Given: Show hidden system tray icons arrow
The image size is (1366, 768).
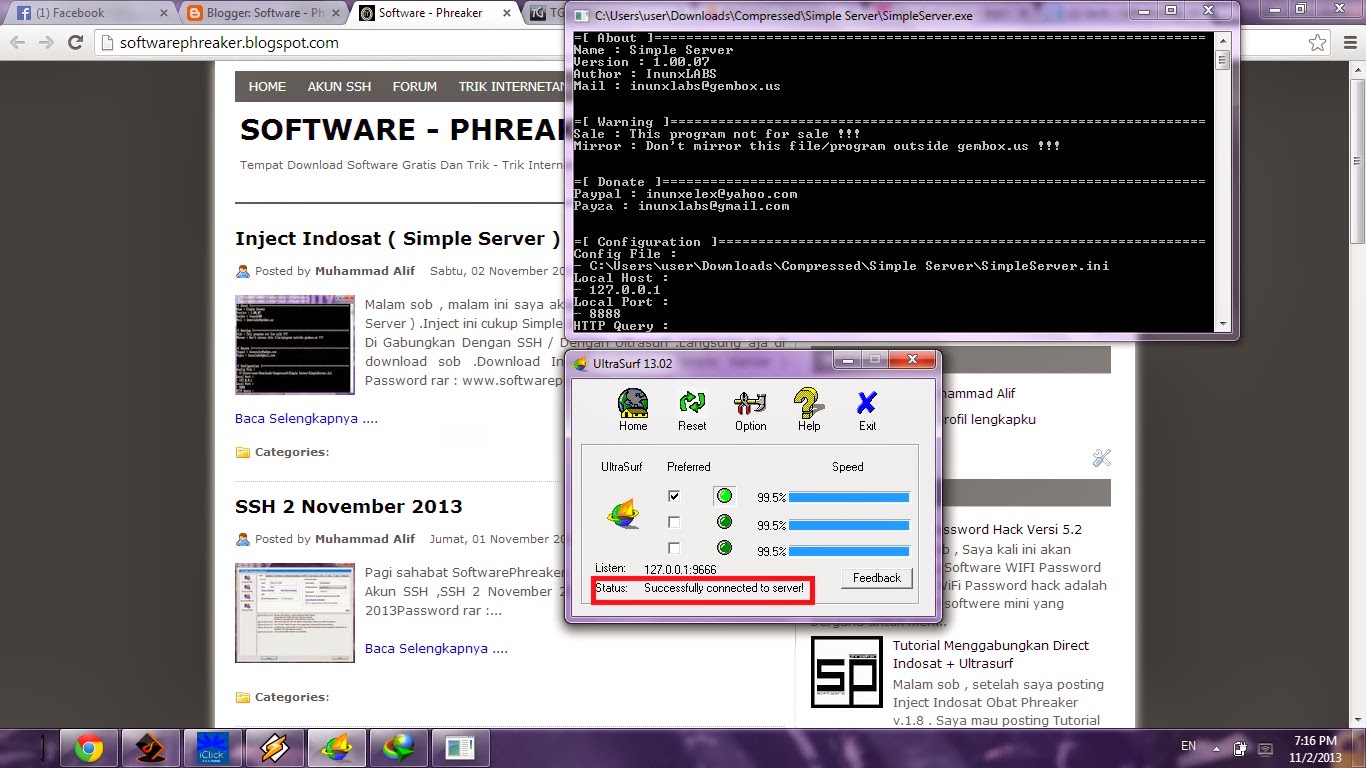Looking at the screenshot, I should point(1215,747).
